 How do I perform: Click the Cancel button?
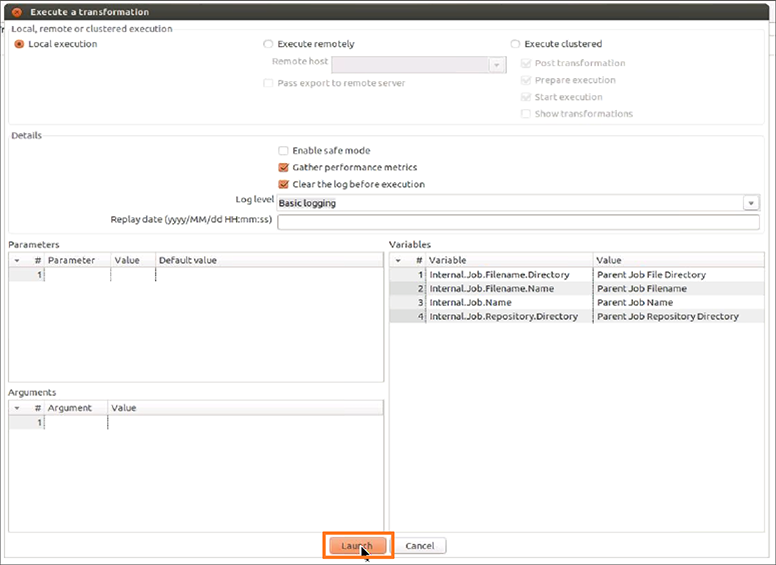coord(420,546)
